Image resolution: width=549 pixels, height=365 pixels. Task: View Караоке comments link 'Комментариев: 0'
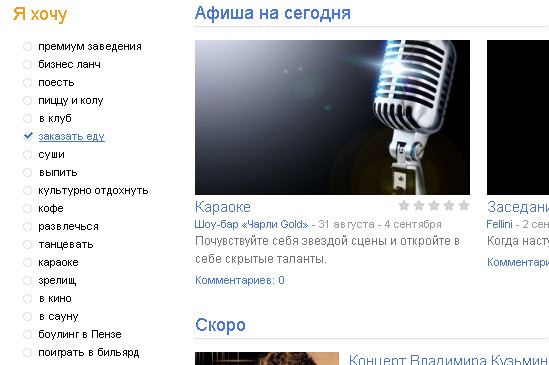[x=240, y=280]
